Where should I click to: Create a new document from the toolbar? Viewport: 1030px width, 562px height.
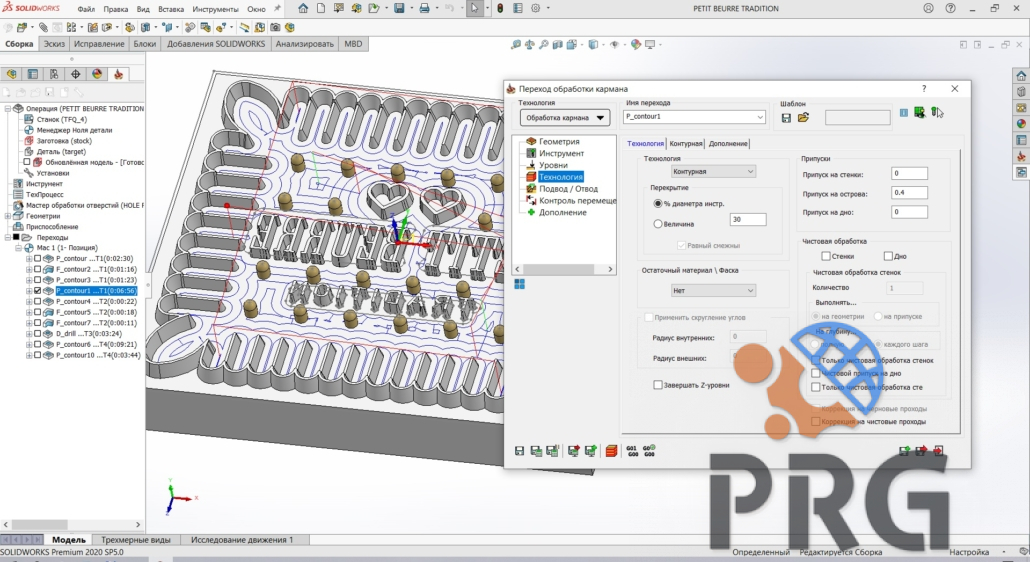(321, 9)
